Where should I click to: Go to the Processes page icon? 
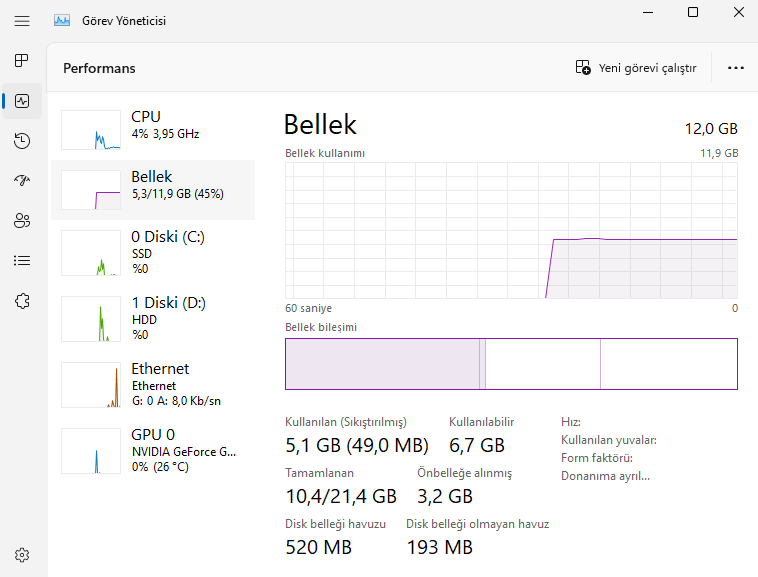coord(22,61)
